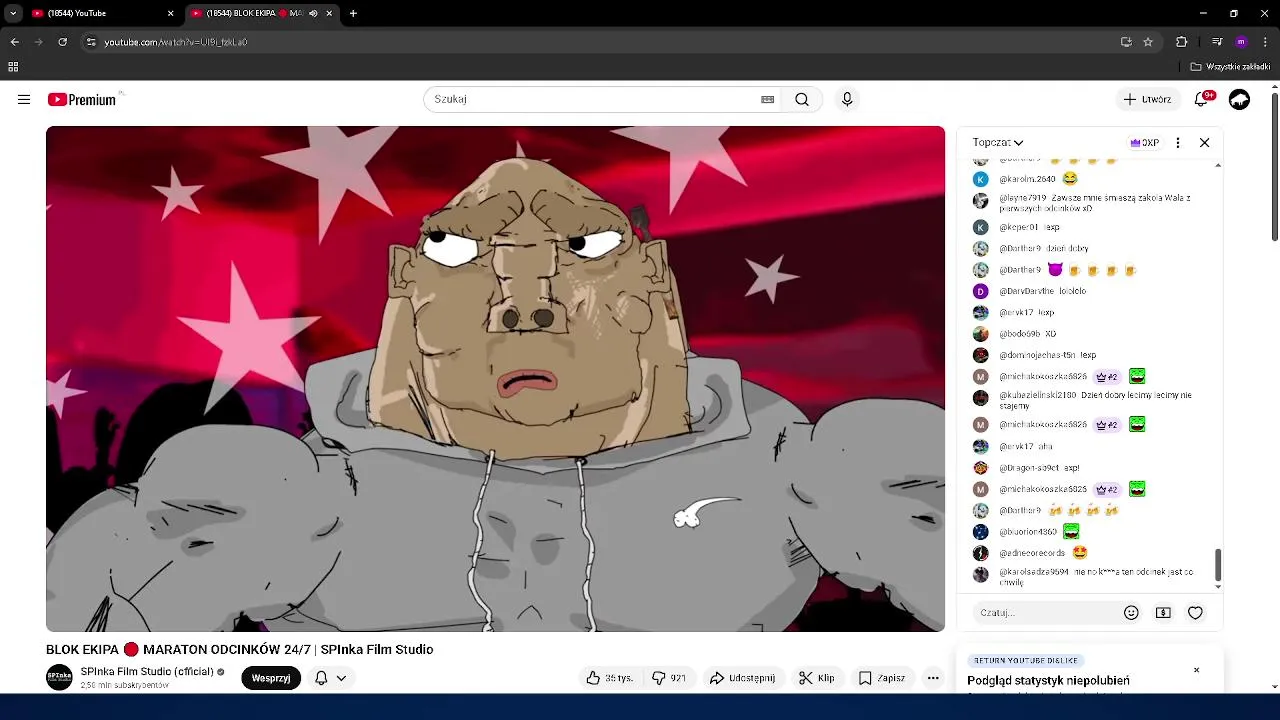The width and height of the screenshot is (1280, 720).
Task: Open the apps grid in bookmarks bar
Action: (x=13, y=67)
